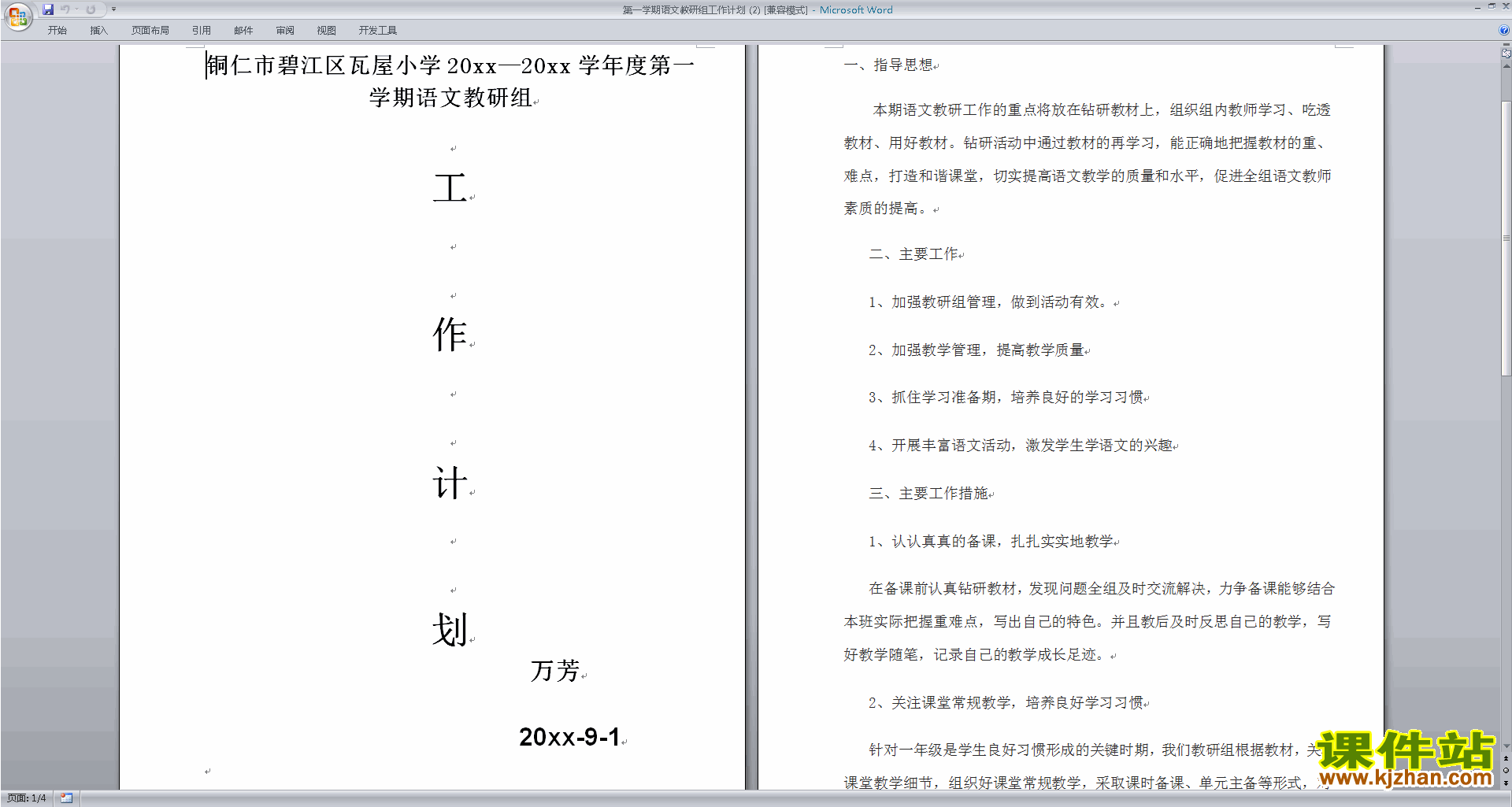Screen dimensions: 1512x807
Task: Open the Select Browse Object round button
Action: (x=1506, y=771)
